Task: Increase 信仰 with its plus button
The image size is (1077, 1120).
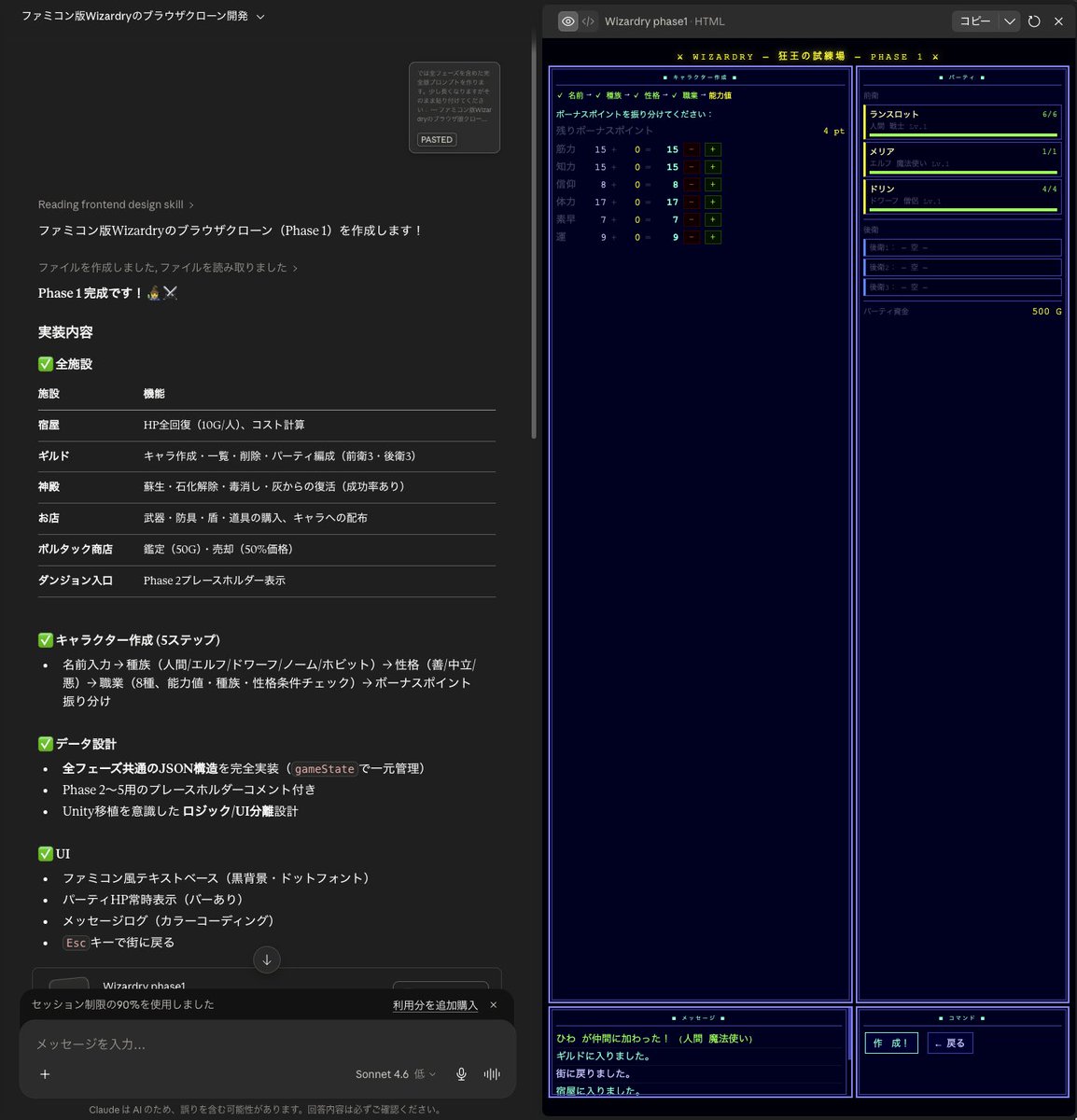Action: coord(712,185)
